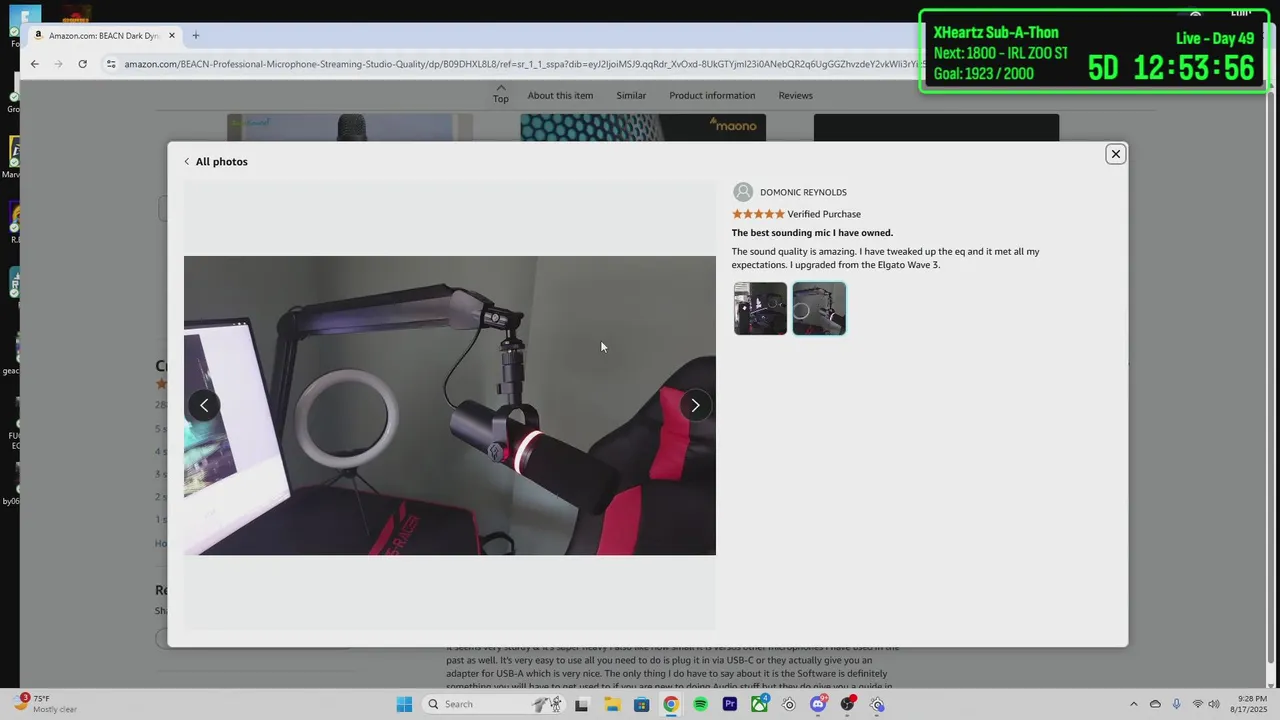Open Discord from taskbar
Image resolution: width=1280 pixels, height=720 pixels.
point(819,704)
